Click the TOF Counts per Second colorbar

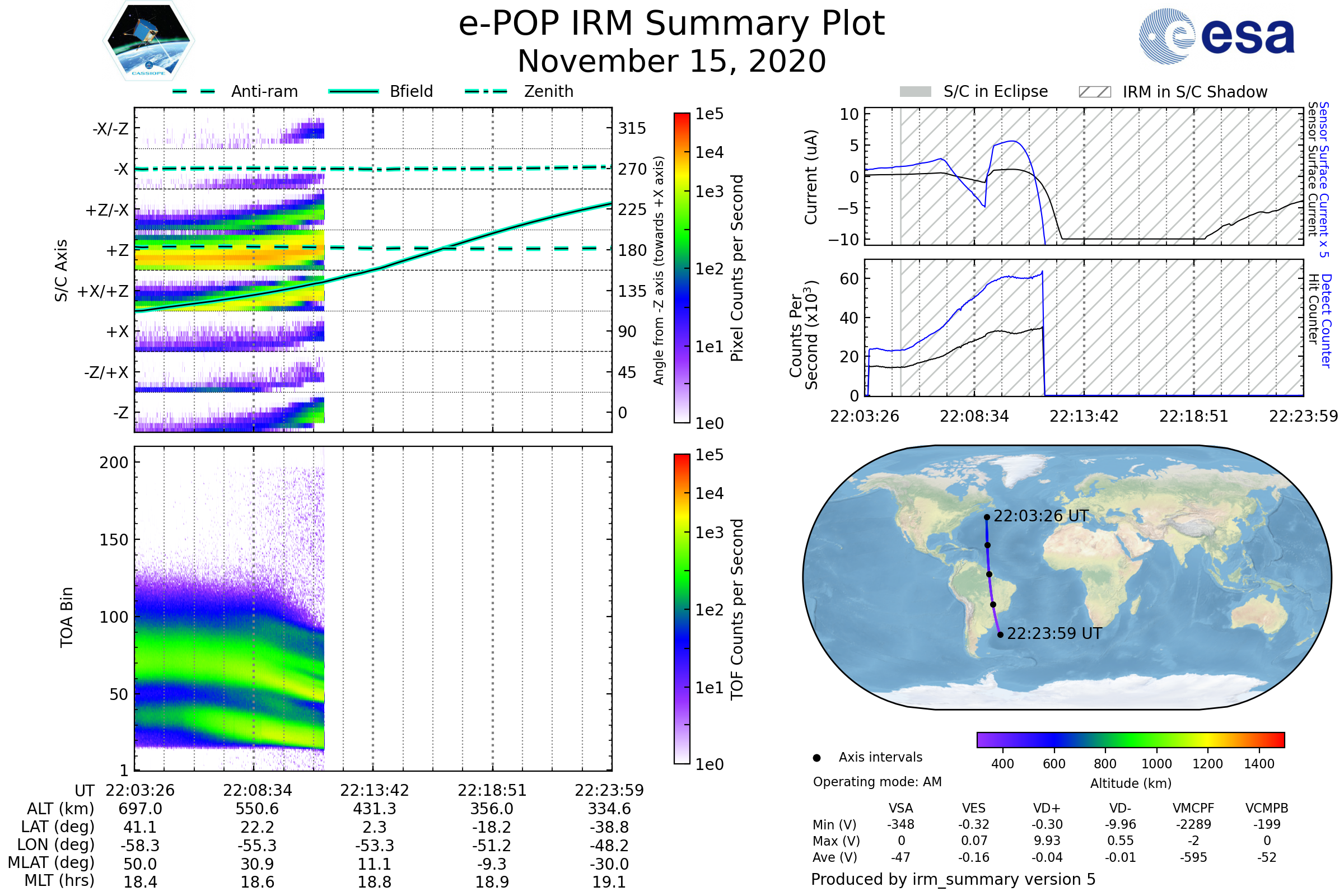click(682, 609)
